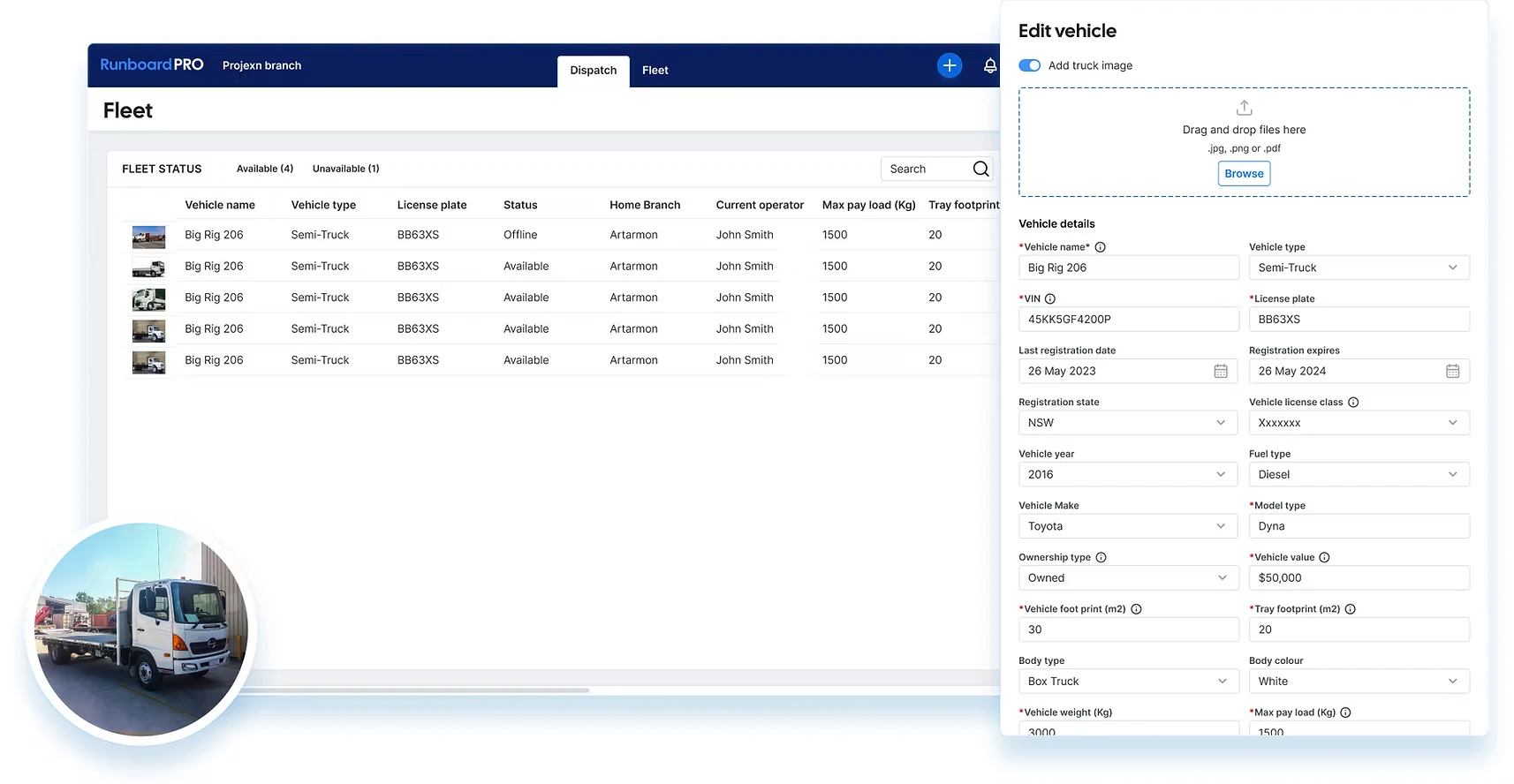Switch to the Dispatch tab

click(594, 71)
